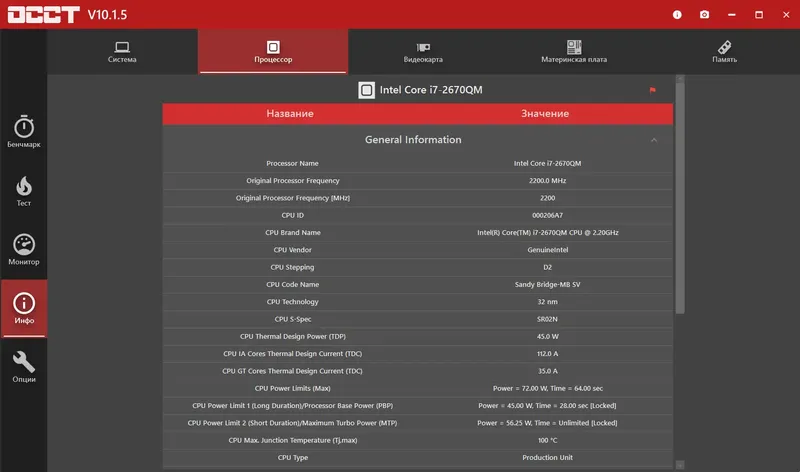800x472 pixels.
Task: Take a screenshot with the camera icon
Action: click(x=705, y=15)
